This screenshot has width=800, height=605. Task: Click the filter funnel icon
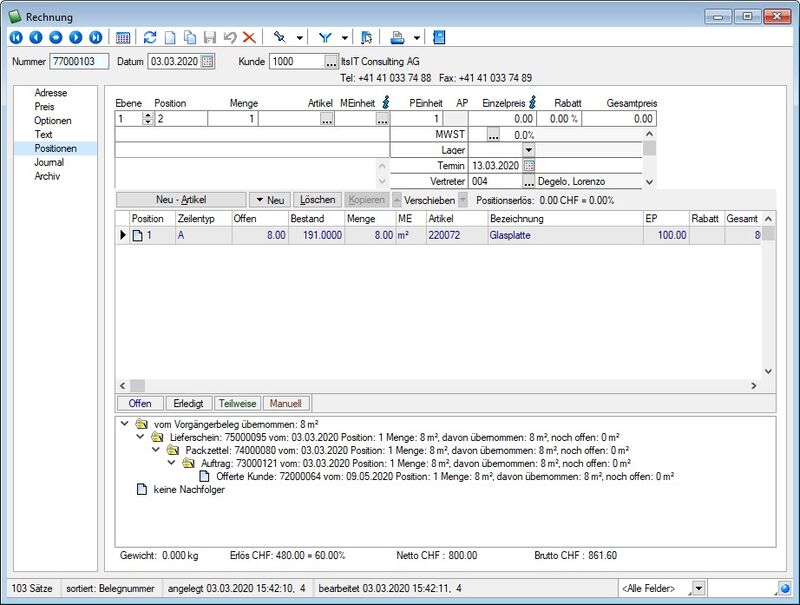pos(325,37)
